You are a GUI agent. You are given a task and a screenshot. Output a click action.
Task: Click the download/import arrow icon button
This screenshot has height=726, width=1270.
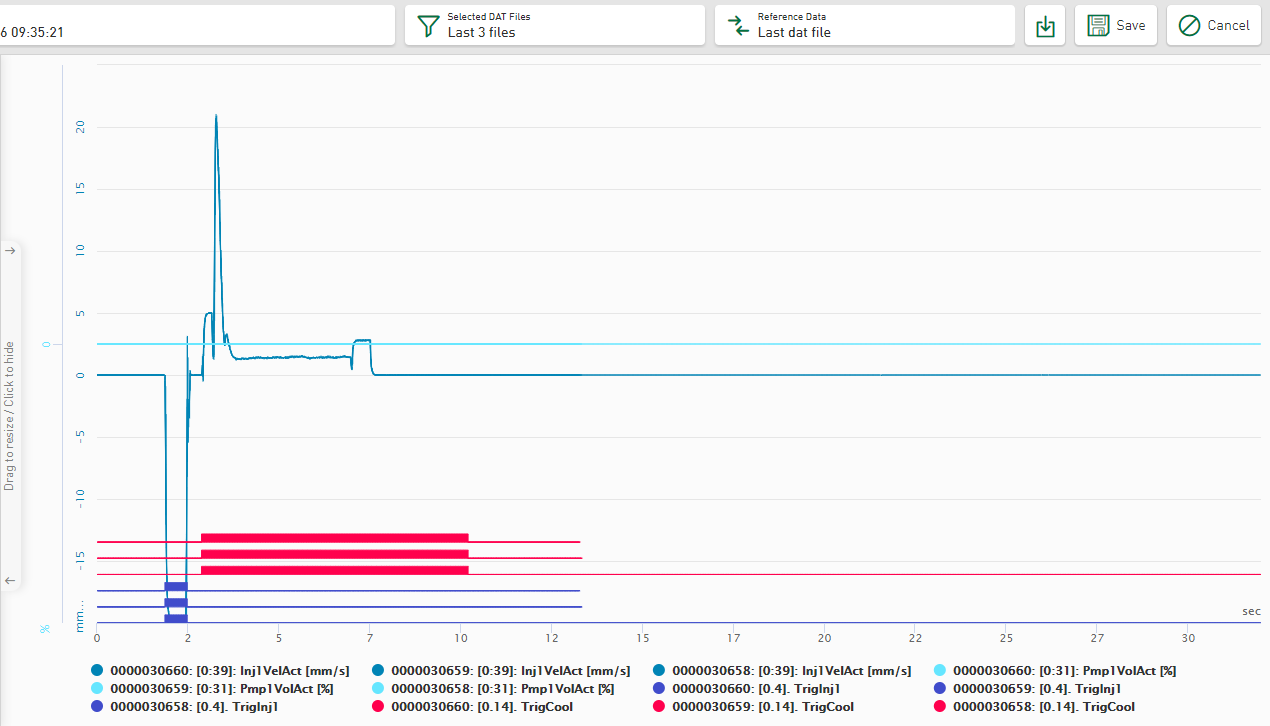tap(1045, 26)
